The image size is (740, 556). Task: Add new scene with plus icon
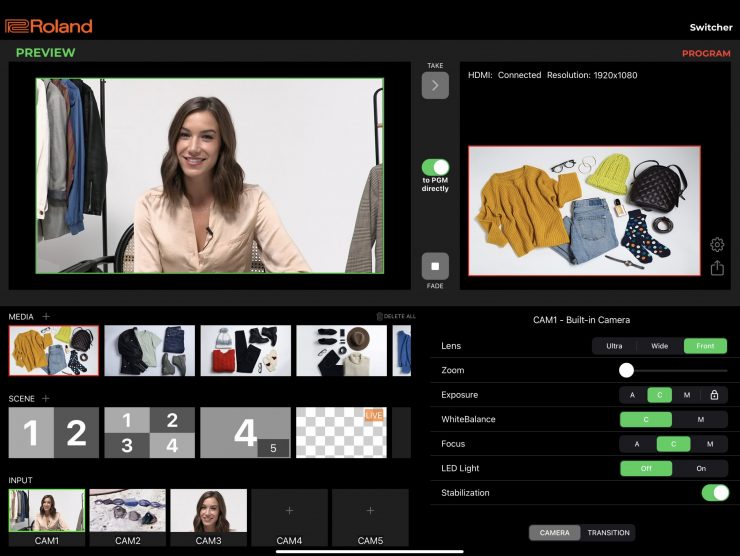(x=45, y=398)
